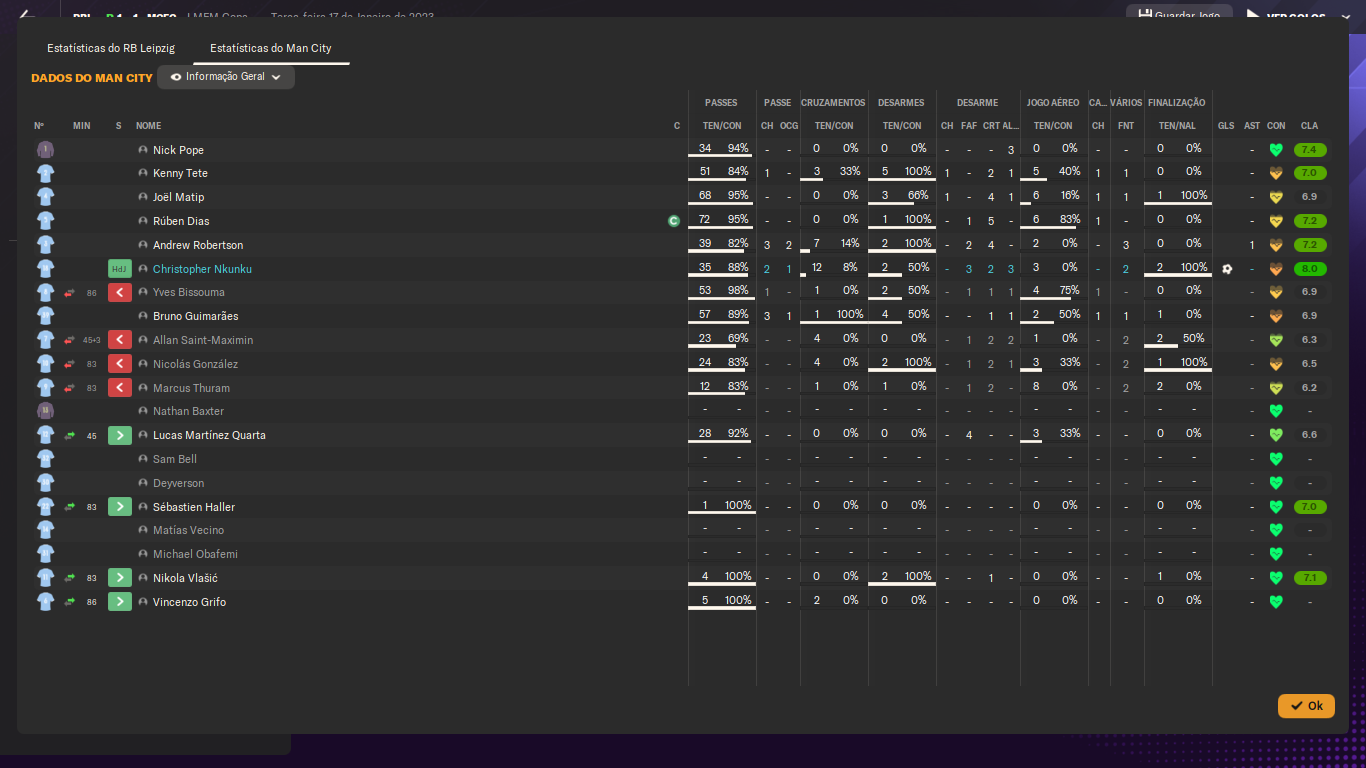
Task: Sort by the NOME column header
Action: pos(148,126)
